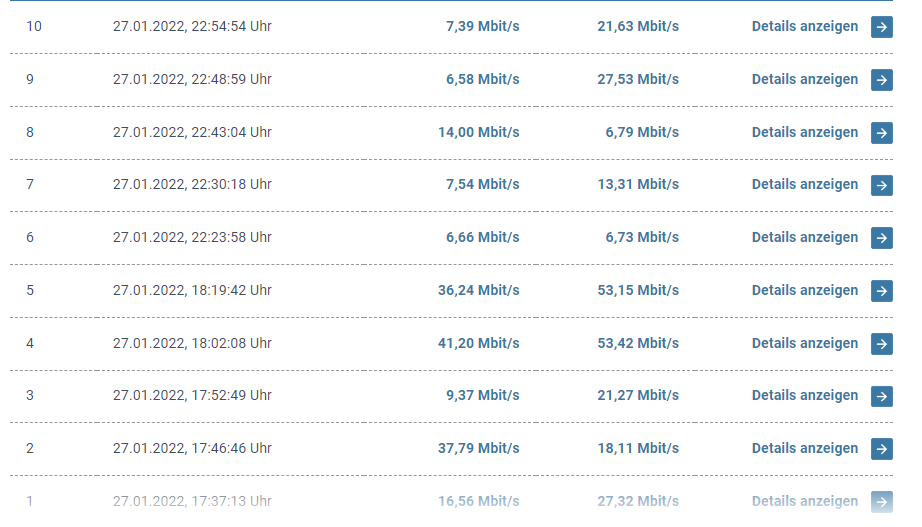Open details link for the 22:30:18 test
The height and width of the screenshot is (527, 922).
click(x=804, y=184)
